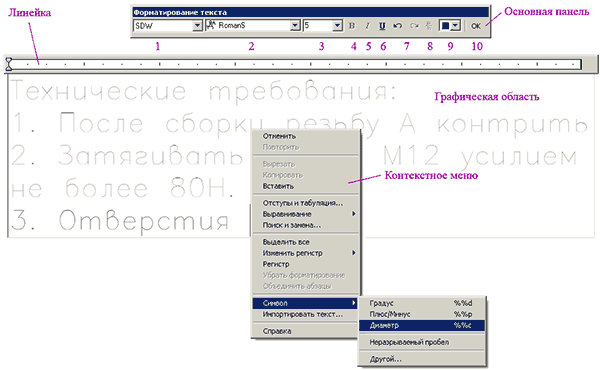Choose Регистр in the context menu
600x370 pixels.
coord(305,264)
